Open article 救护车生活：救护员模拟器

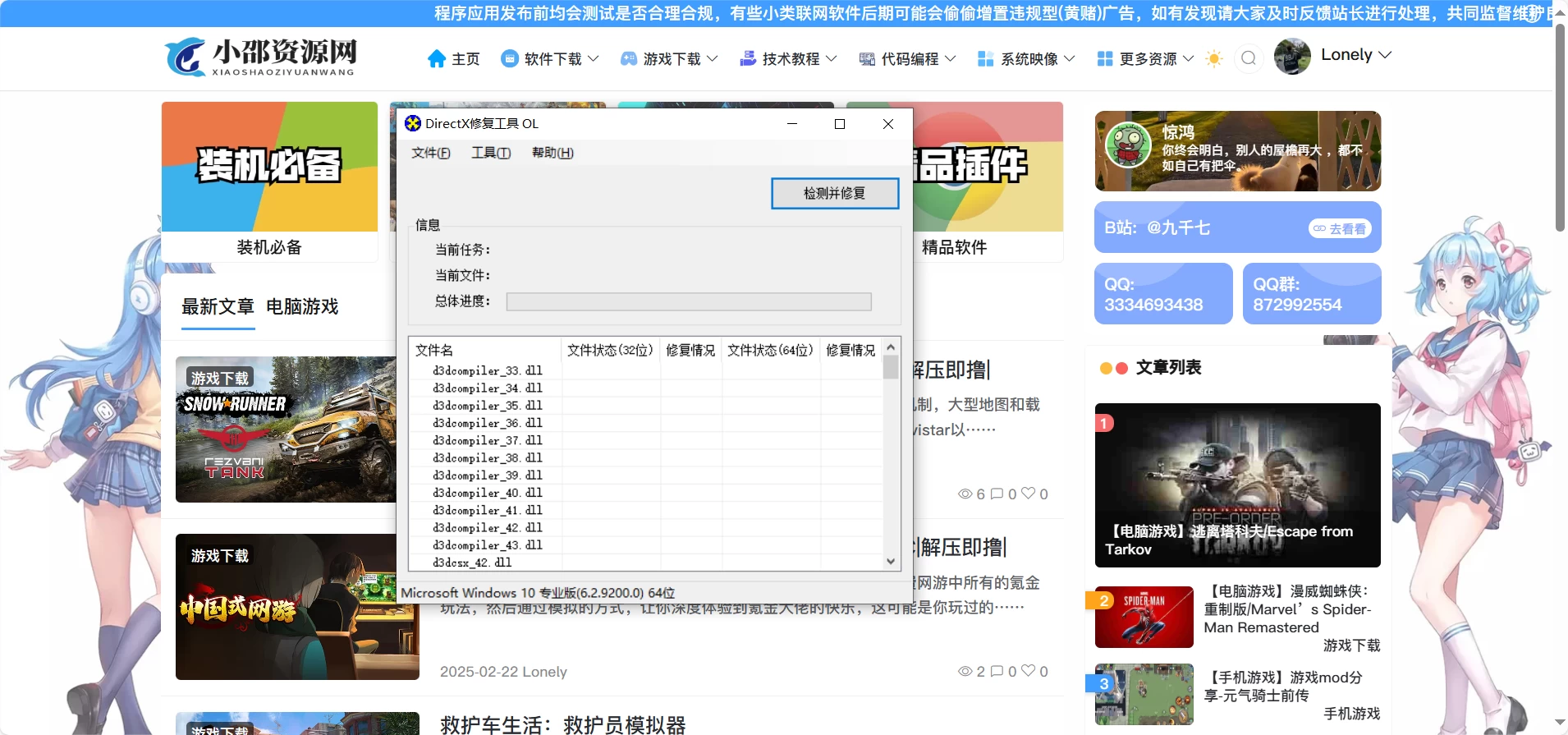tap(562, 725)
